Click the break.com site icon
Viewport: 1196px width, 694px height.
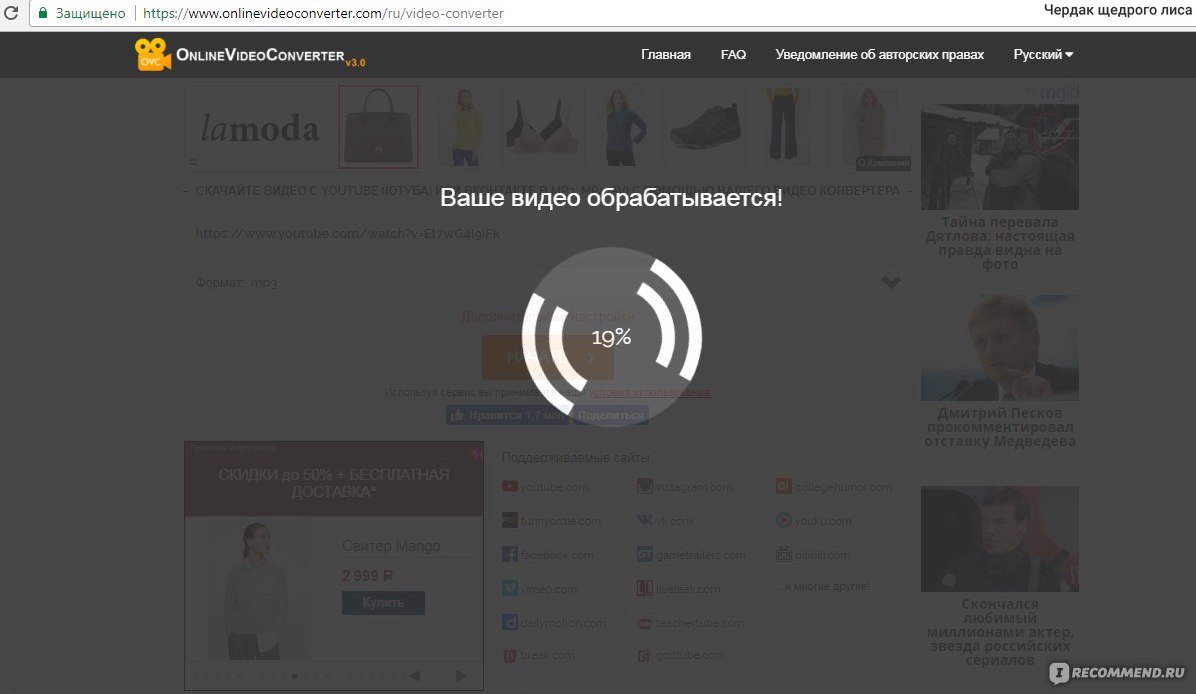510,655
